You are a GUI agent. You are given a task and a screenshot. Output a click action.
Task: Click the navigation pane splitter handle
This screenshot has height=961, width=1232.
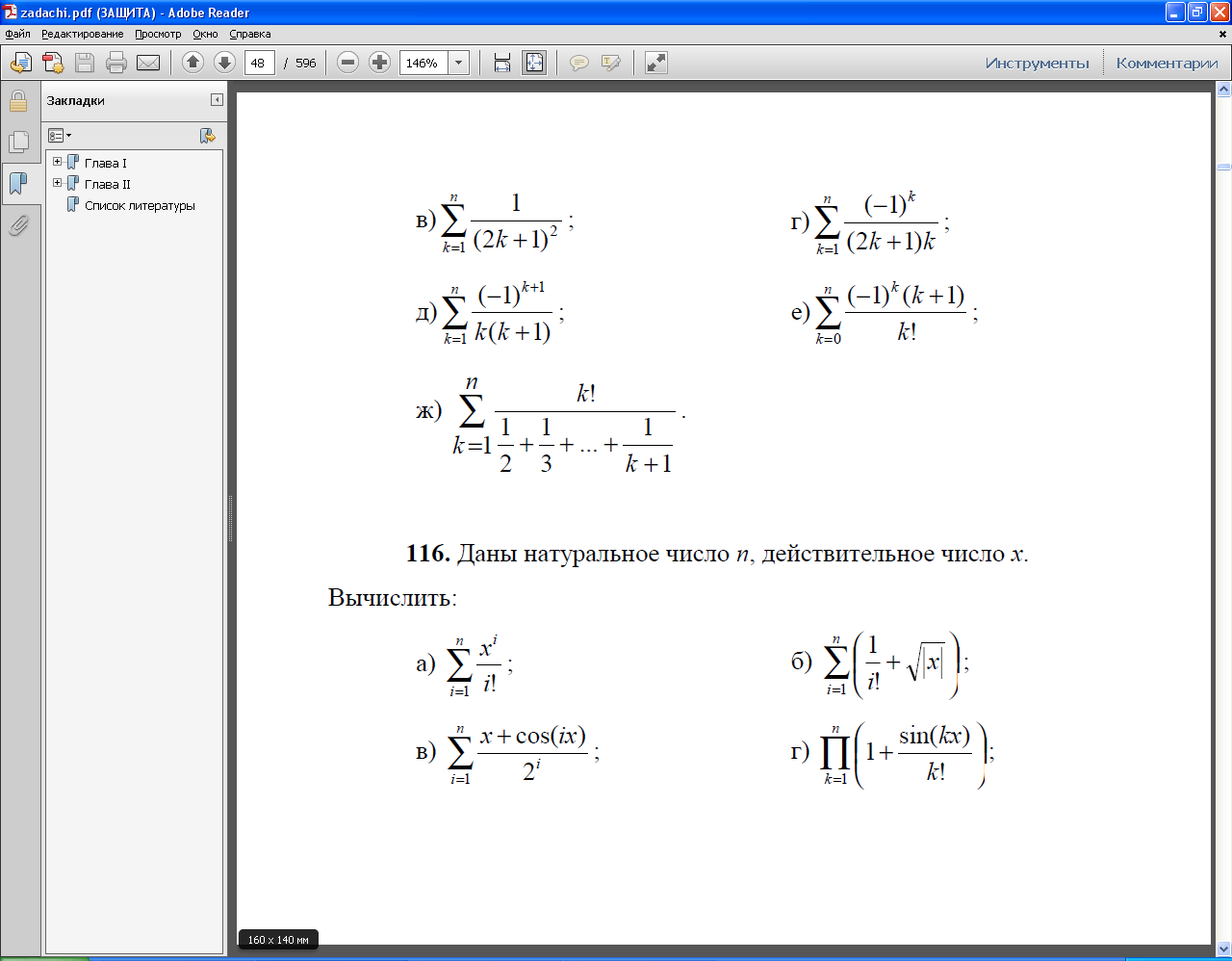coord(231,518)
